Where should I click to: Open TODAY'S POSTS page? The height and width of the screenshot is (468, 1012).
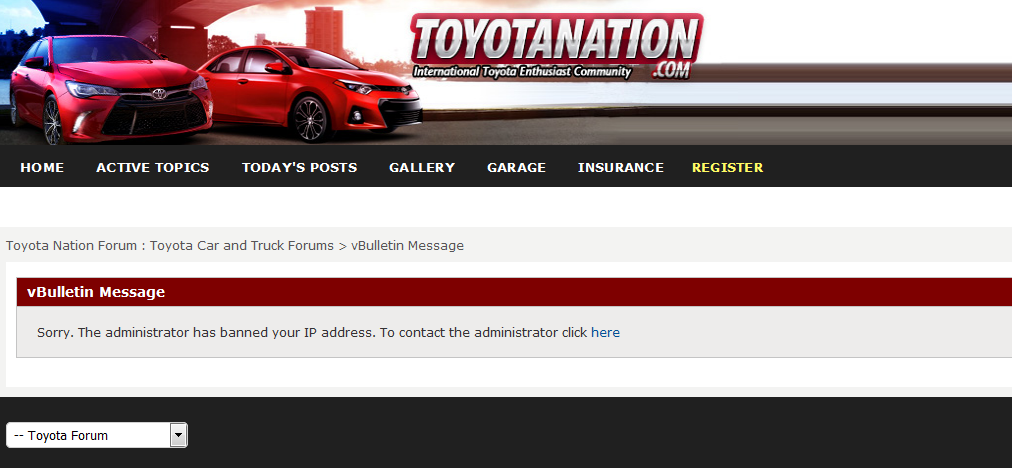(299, 167)
